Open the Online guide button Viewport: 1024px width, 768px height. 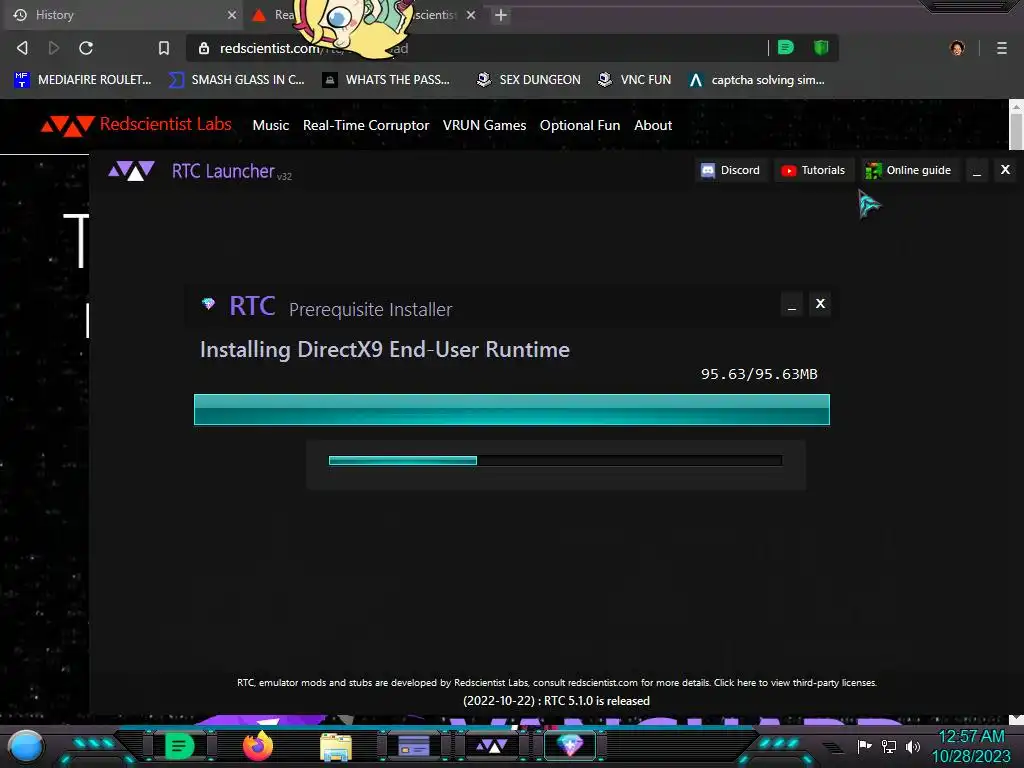(x=909, y=170)
